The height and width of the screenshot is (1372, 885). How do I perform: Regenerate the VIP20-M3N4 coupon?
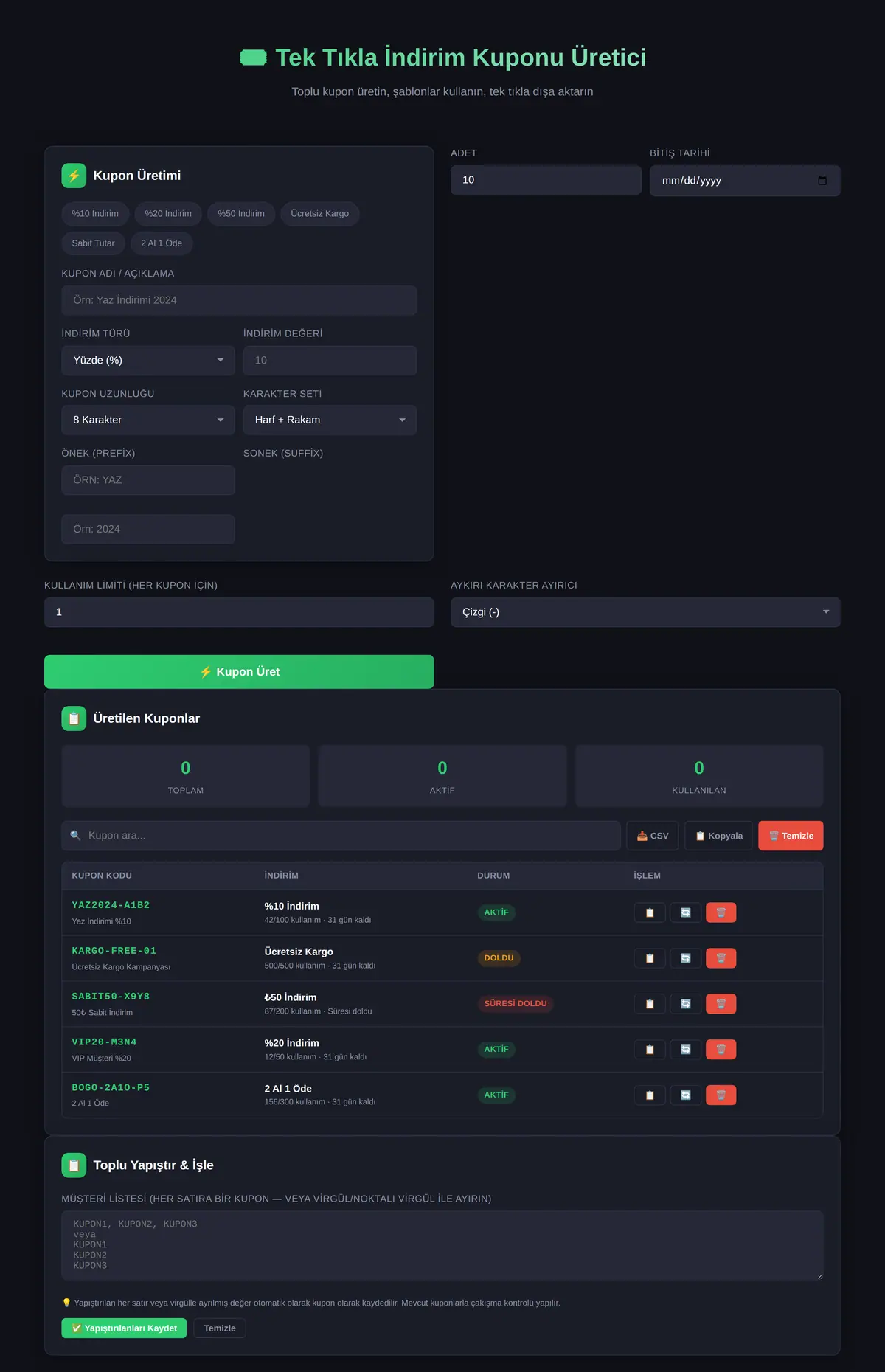(x=686, y=1050)
